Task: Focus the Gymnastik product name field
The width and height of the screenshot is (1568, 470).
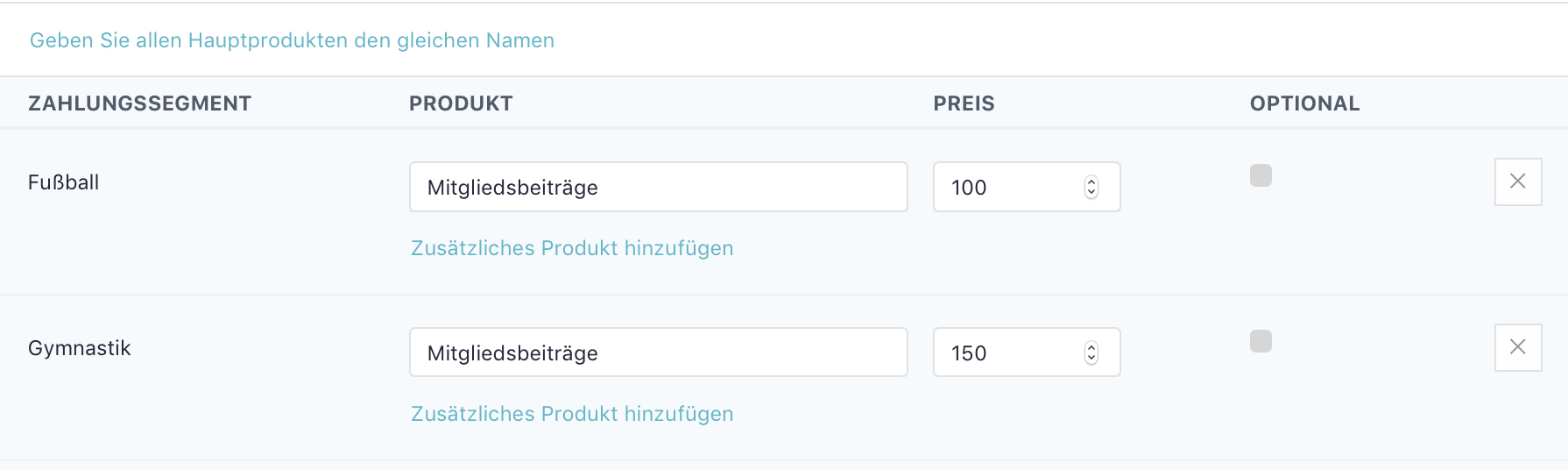Action: (x=658, y=352)
